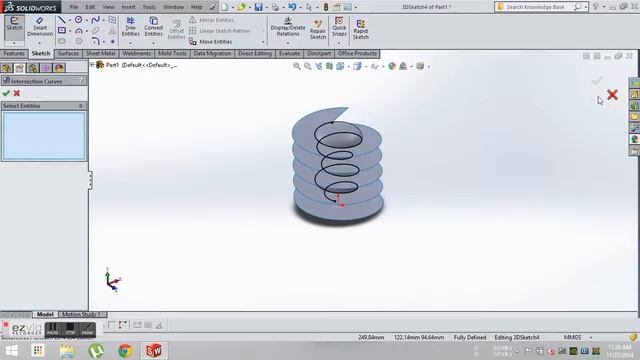Switch to the Motion Study 1 tab
This screenshot has height=360, width=640.
(x=81, y=314)
